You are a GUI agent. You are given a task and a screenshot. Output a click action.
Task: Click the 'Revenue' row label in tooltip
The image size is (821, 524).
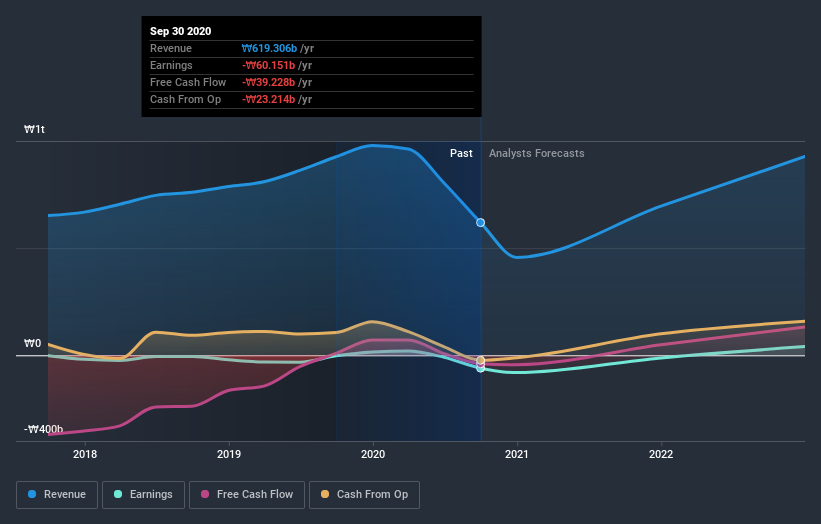click(171, 48)
